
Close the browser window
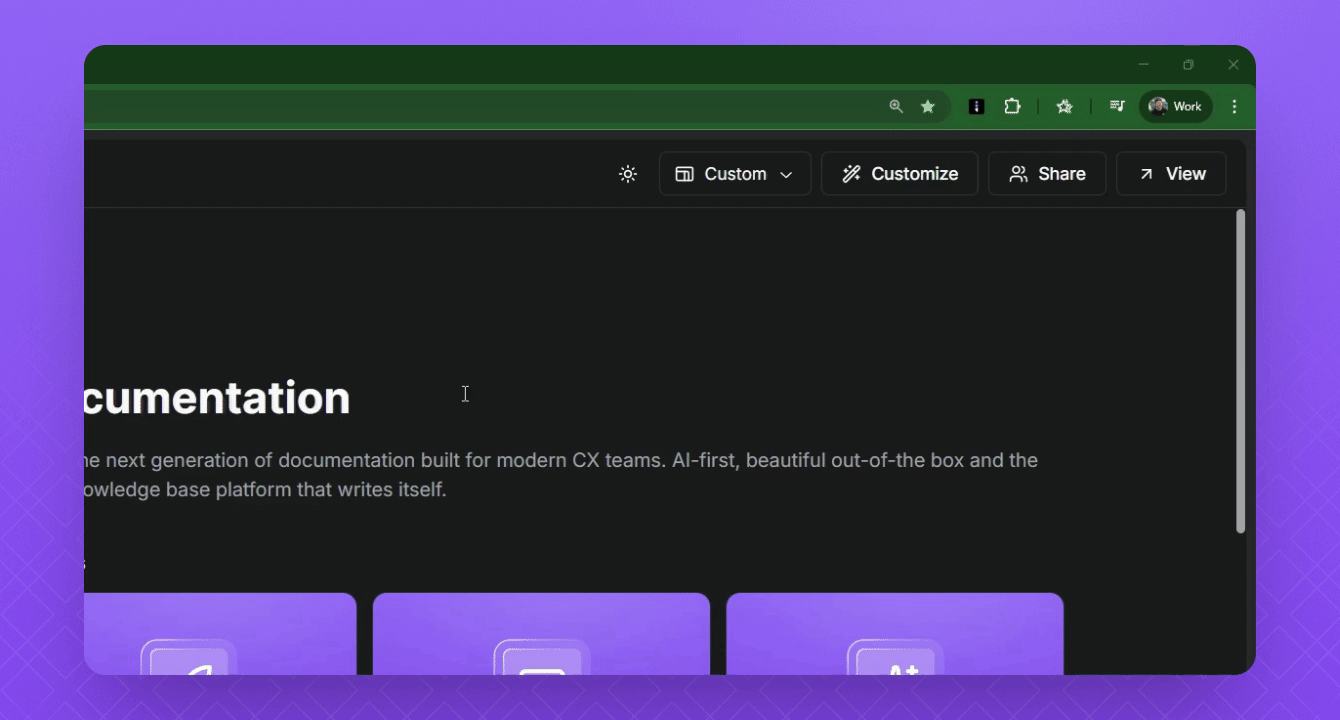1233,64
